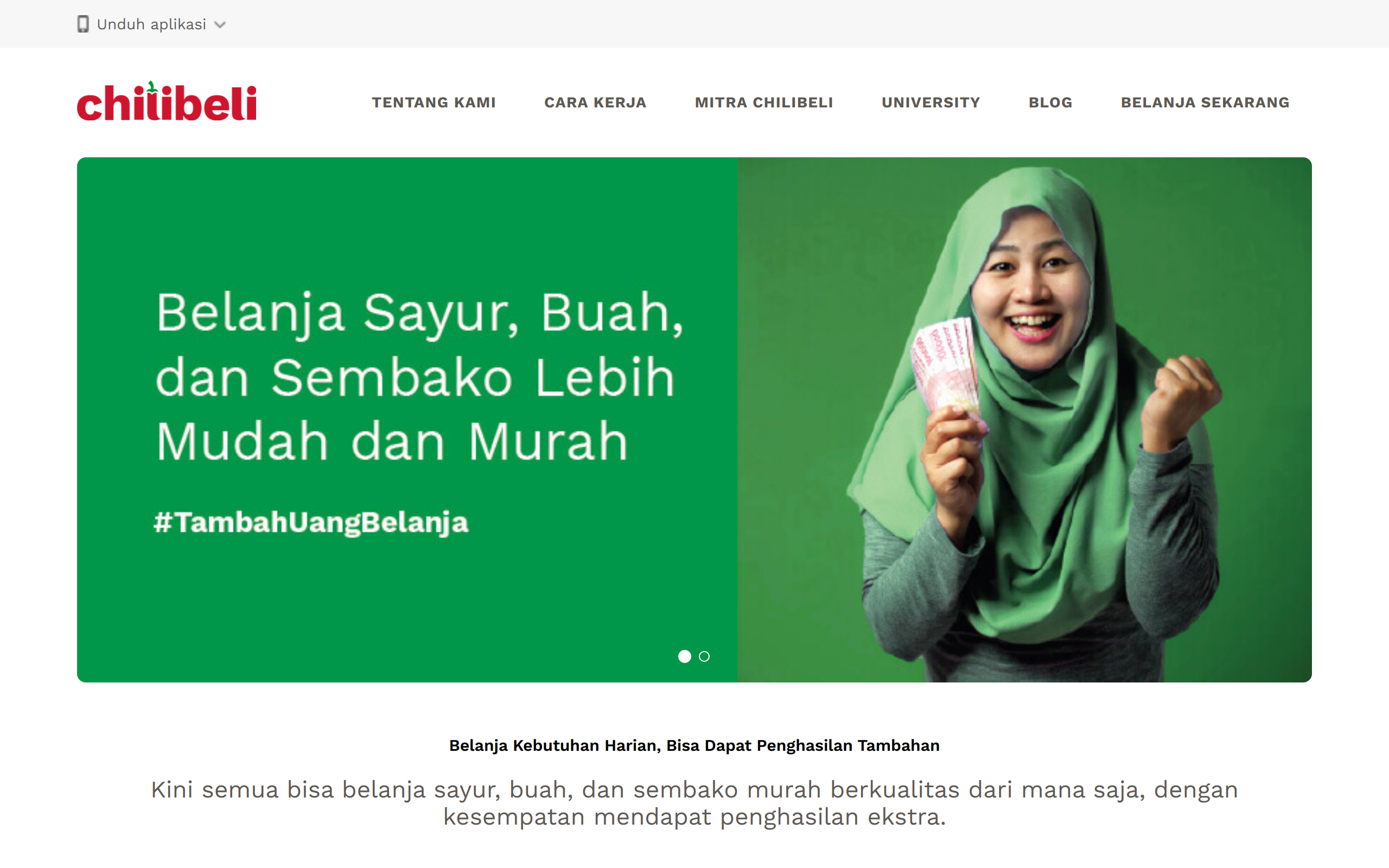
Task: Click the green chili leaf on logo
Action: tap(151, 87)
